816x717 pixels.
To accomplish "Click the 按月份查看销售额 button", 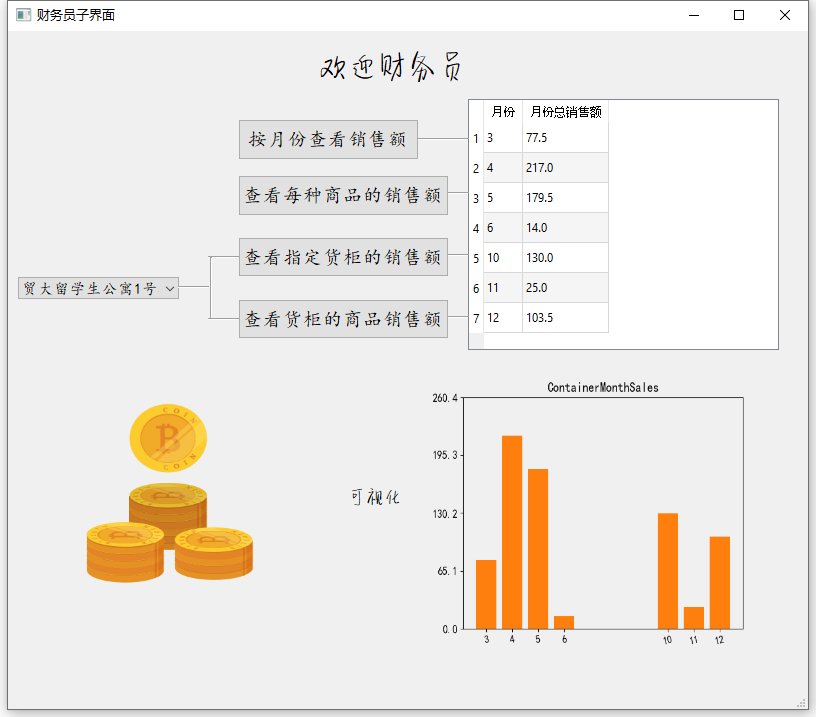I will (328, 139).
